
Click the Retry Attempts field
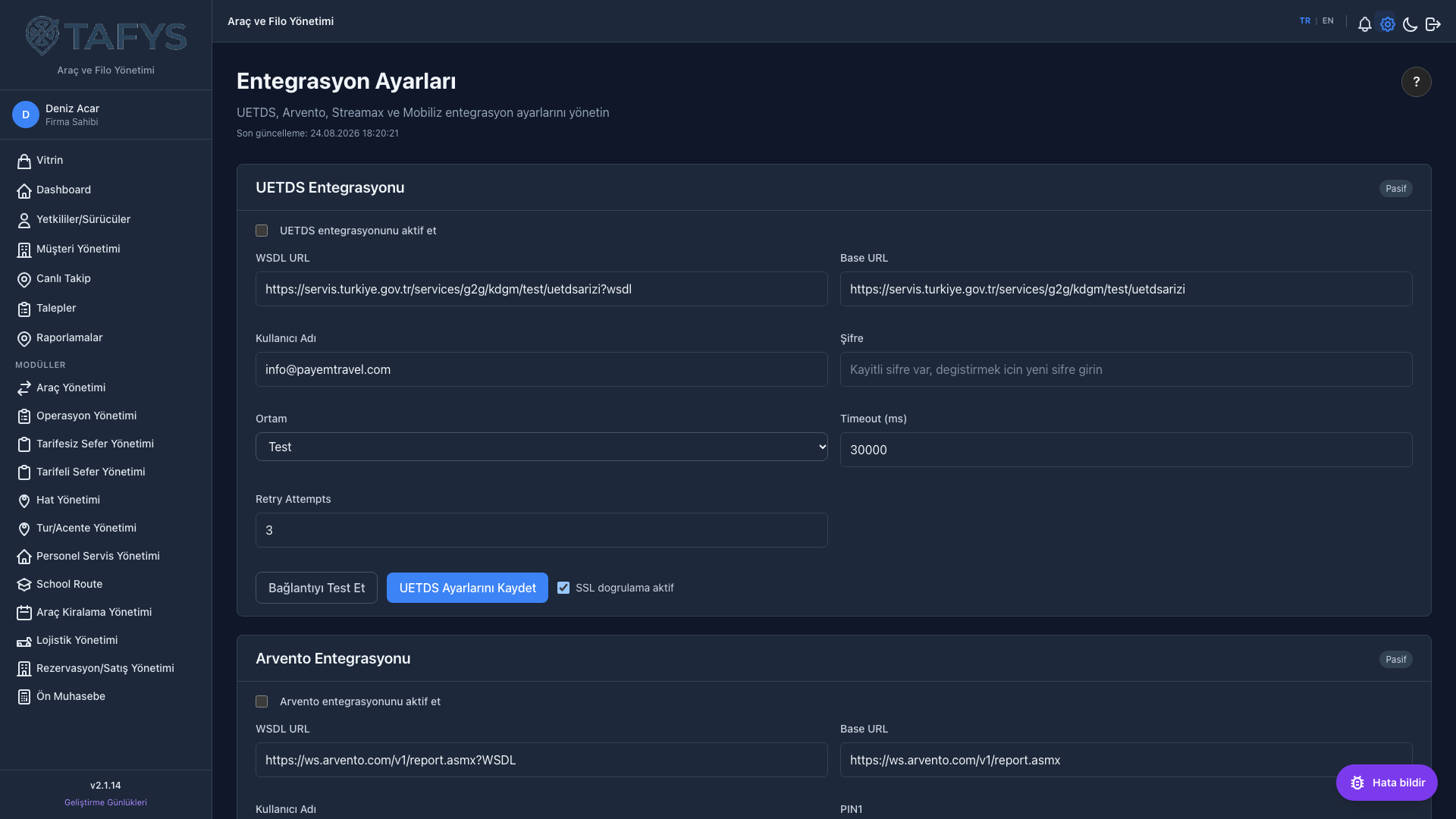541,530
